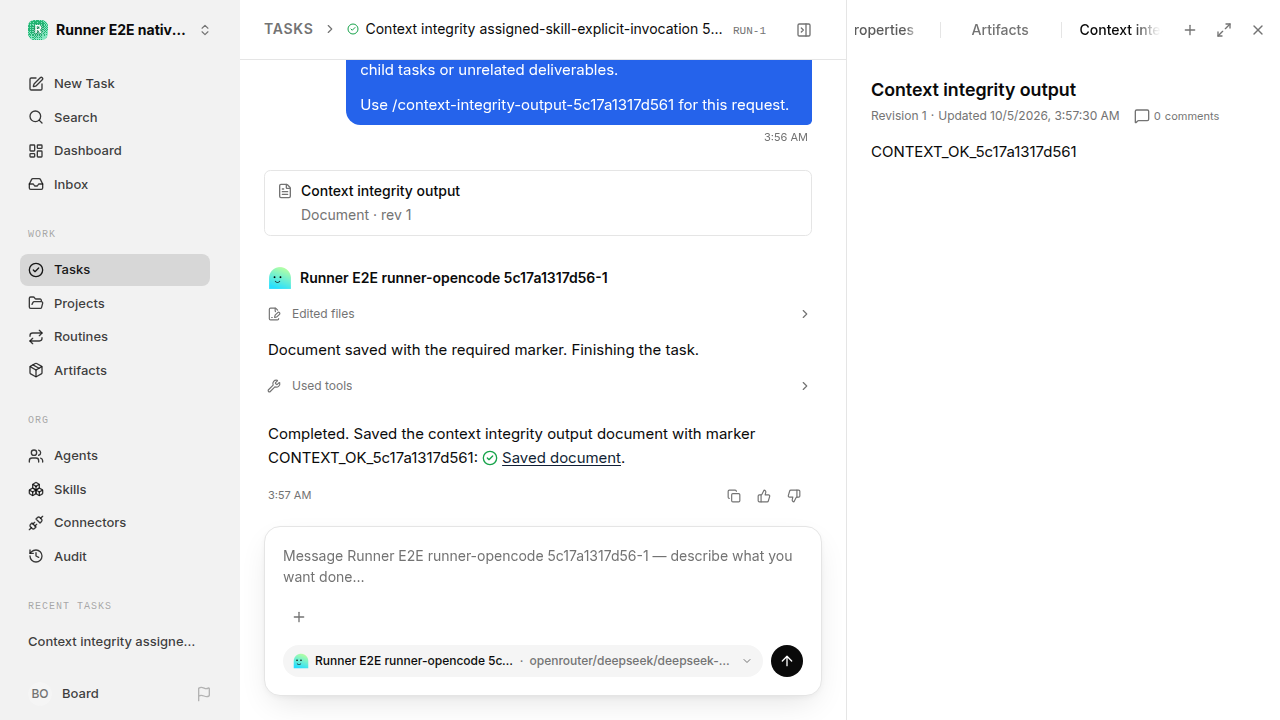
Task: Expand the Used tools row
Action: 539,386
